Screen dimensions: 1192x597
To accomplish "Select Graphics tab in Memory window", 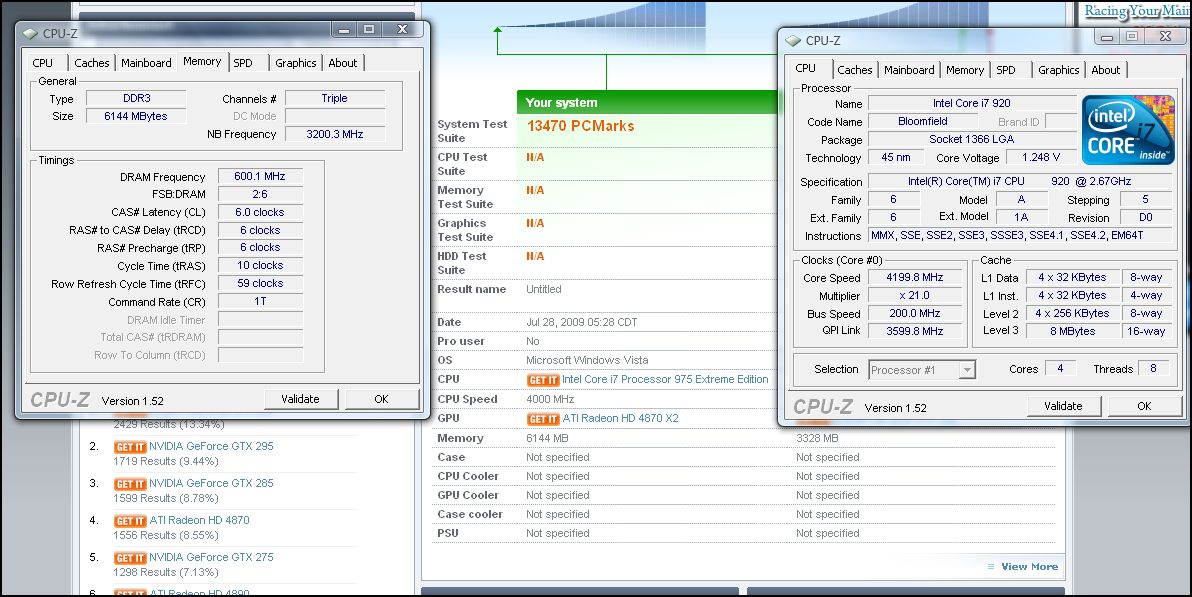I will 296,63.
